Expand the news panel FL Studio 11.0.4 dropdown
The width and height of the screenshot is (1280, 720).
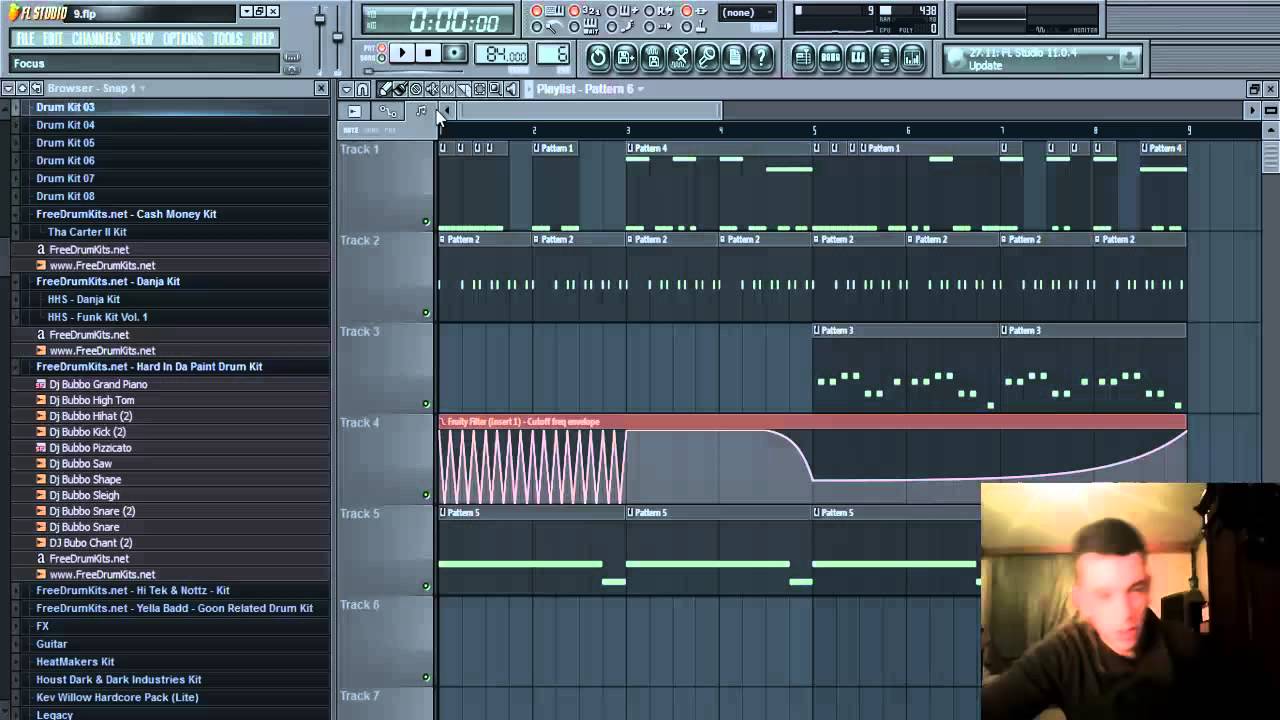[1109, 59]
